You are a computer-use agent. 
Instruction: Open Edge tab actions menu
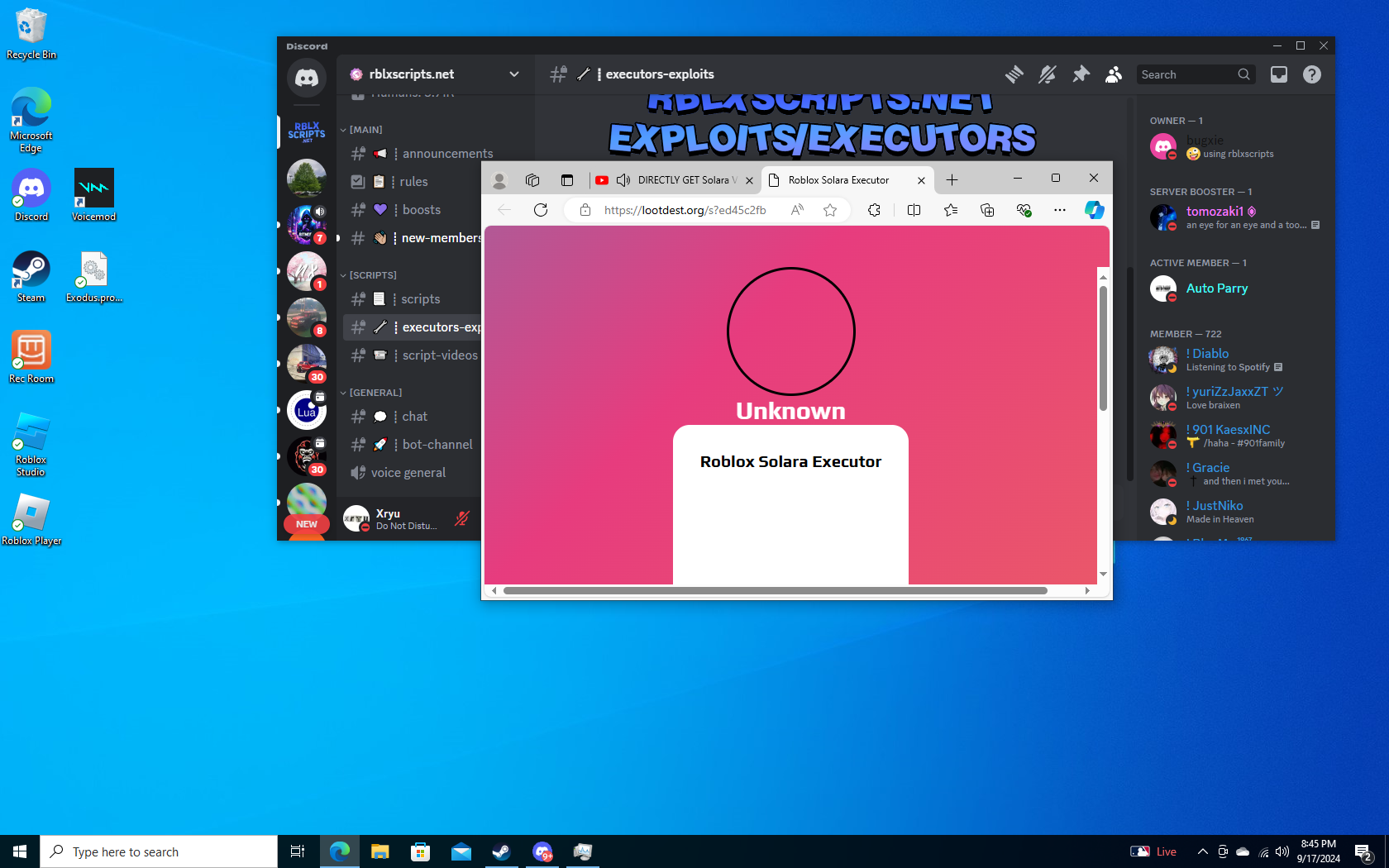coord(567,180)
